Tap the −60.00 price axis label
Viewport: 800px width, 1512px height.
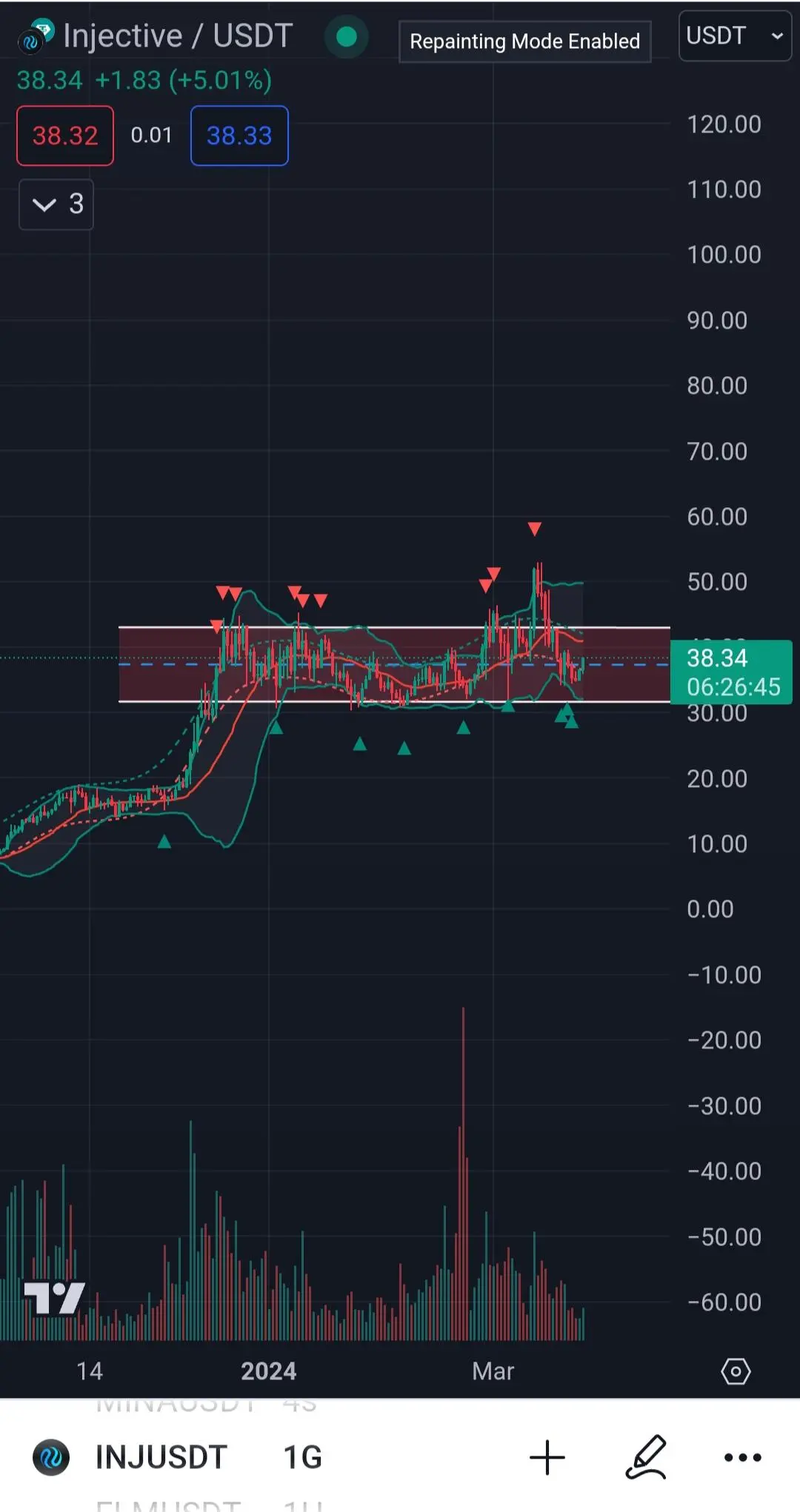click(724, 1302)
